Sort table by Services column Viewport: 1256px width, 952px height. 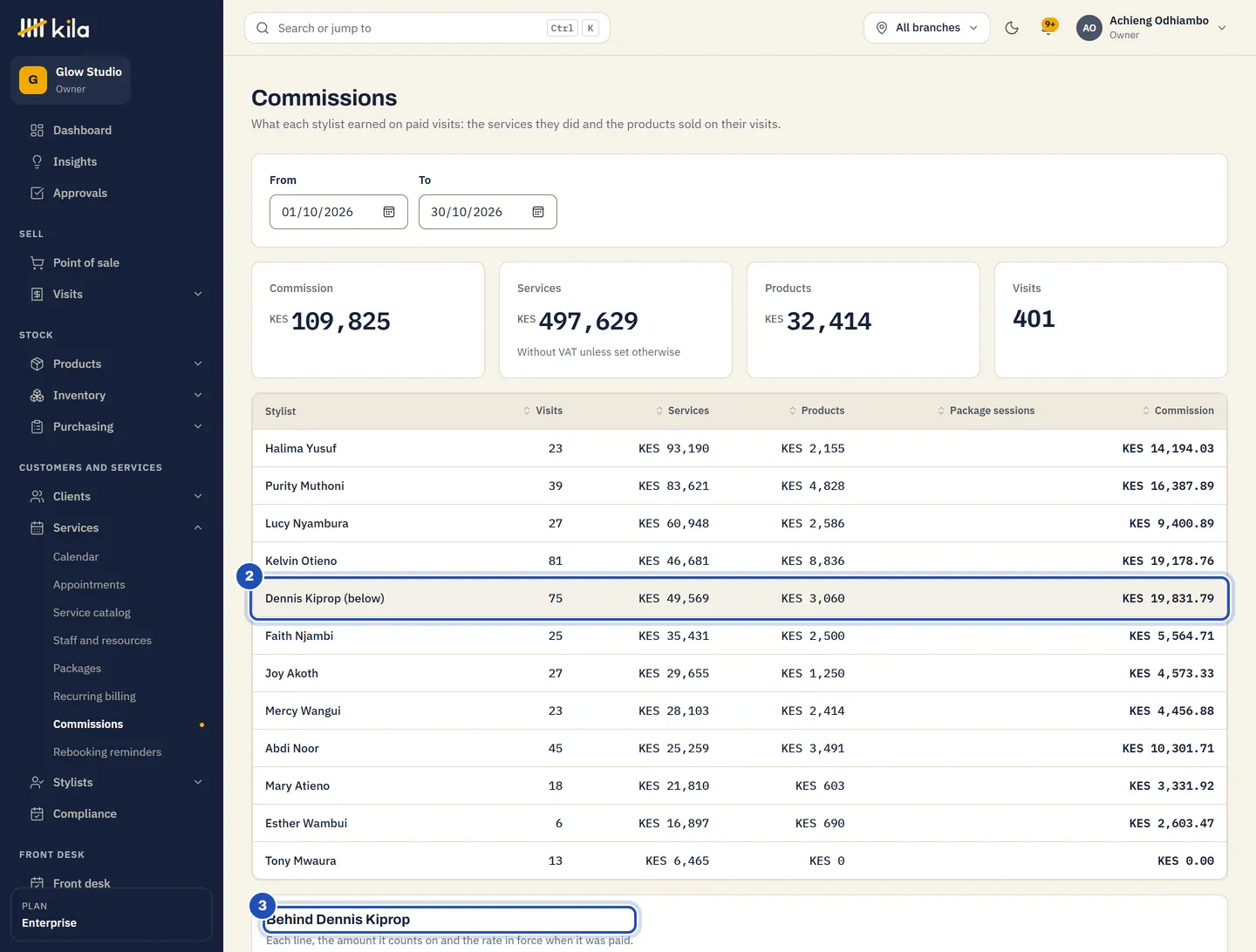(x=682, y=411)
